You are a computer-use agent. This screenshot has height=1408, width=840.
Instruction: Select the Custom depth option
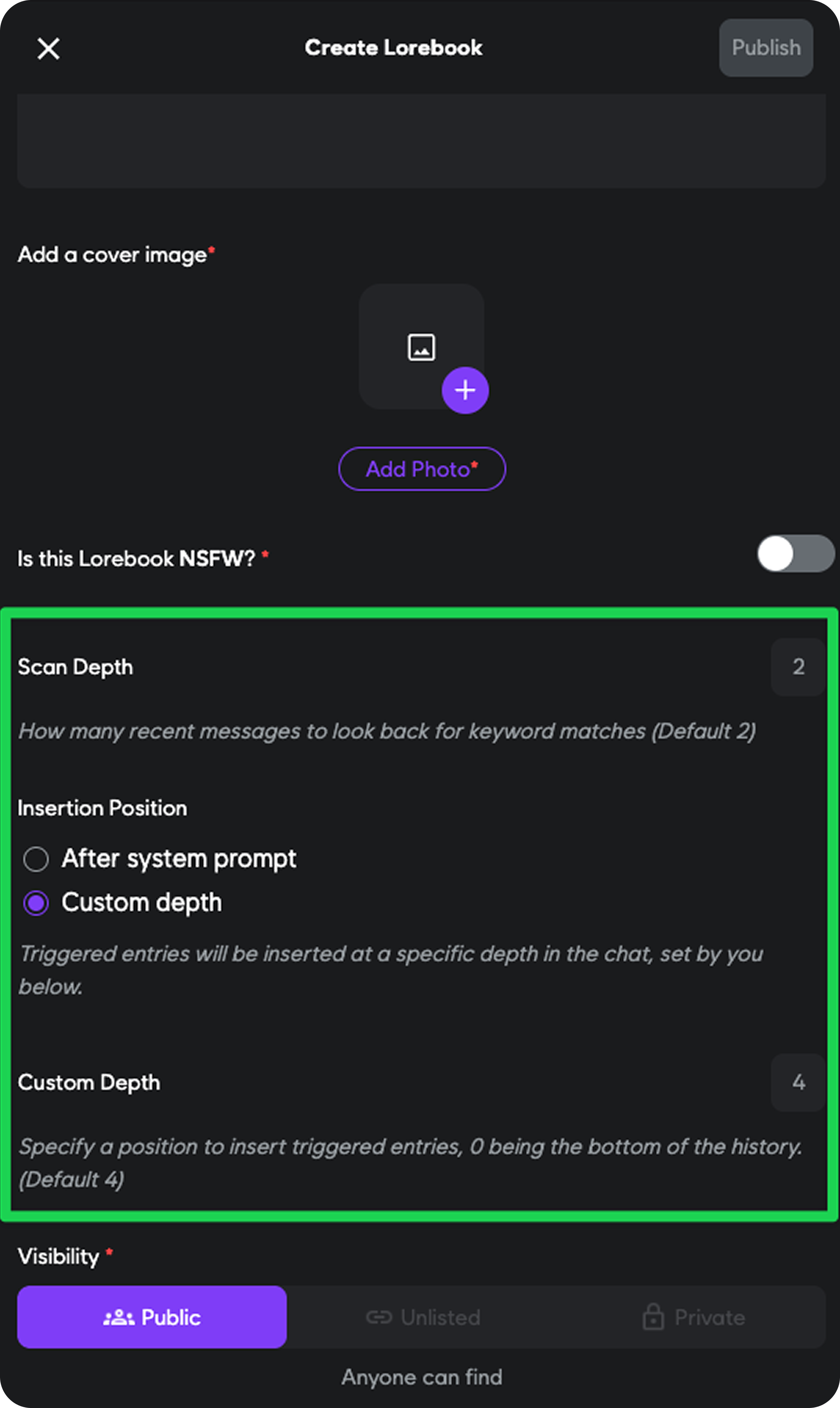click(x=36, y=902)
